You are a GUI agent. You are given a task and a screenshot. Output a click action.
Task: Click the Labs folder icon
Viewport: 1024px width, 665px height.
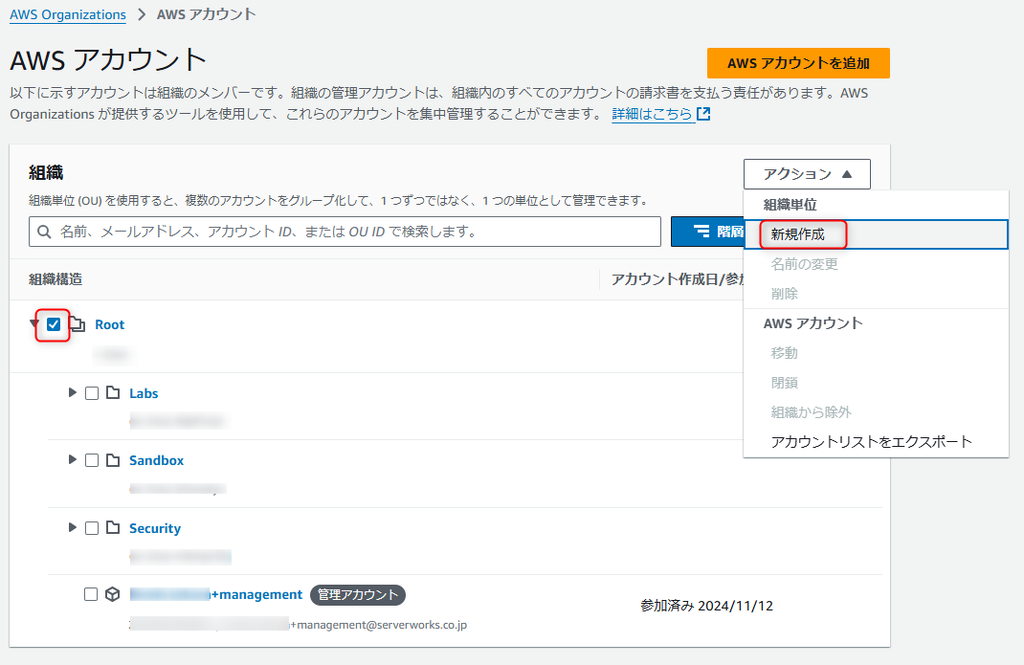click(113, 393)
